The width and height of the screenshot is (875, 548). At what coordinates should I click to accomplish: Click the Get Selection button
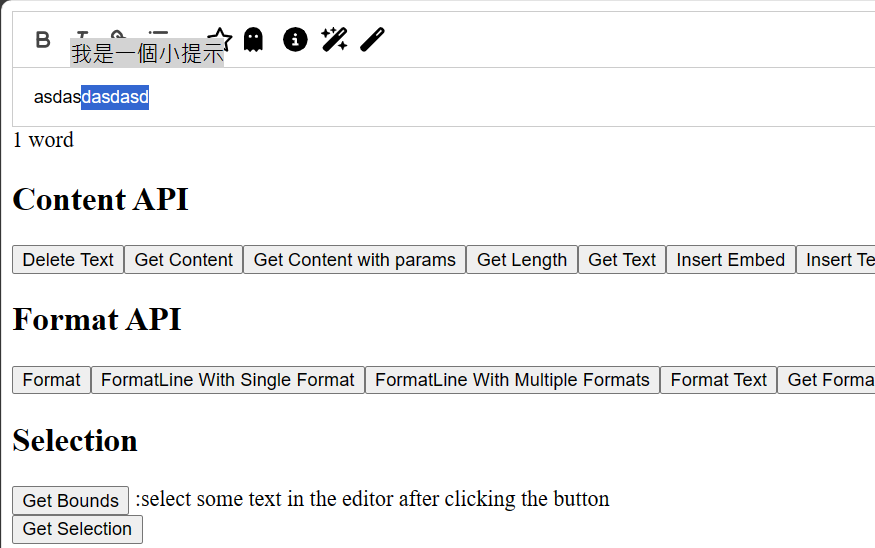[77, 529]
